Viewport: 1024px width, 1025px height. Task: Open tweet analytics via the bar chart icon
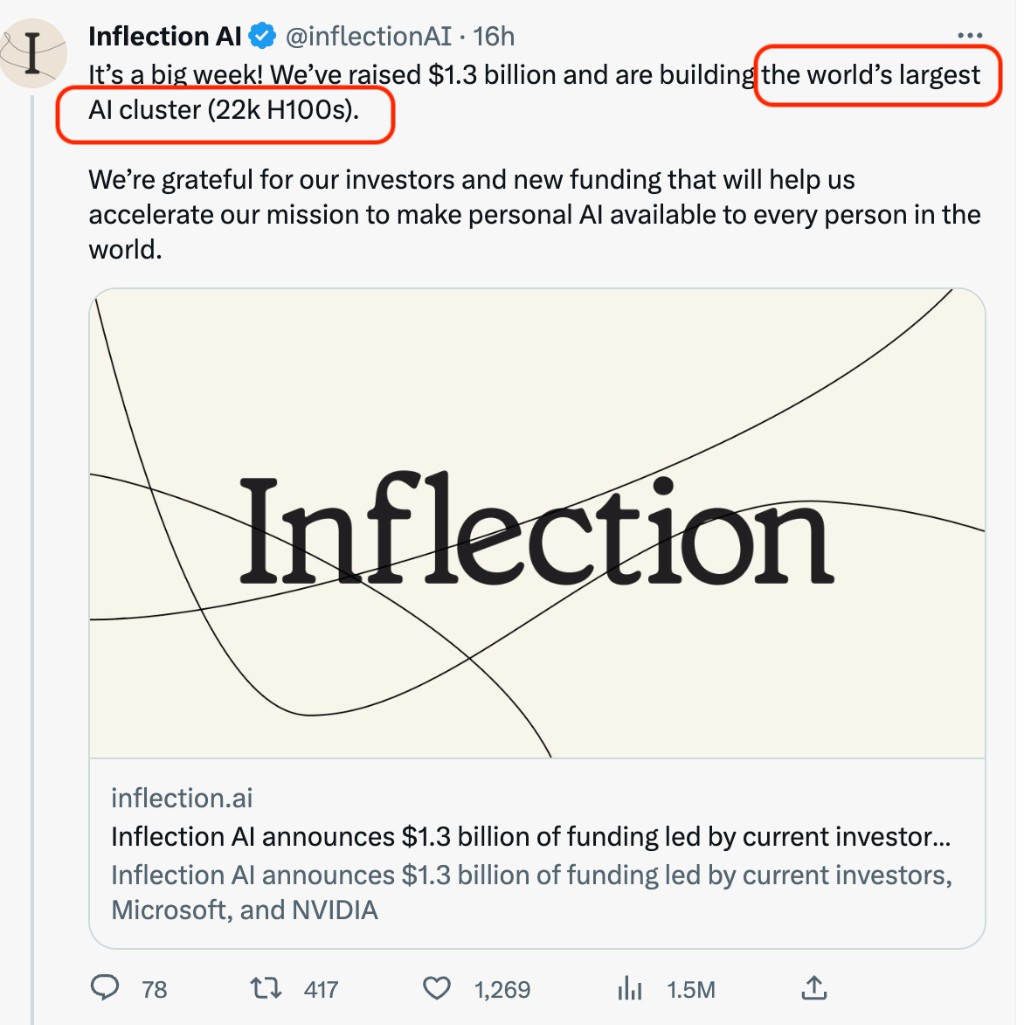click(630, 989)
